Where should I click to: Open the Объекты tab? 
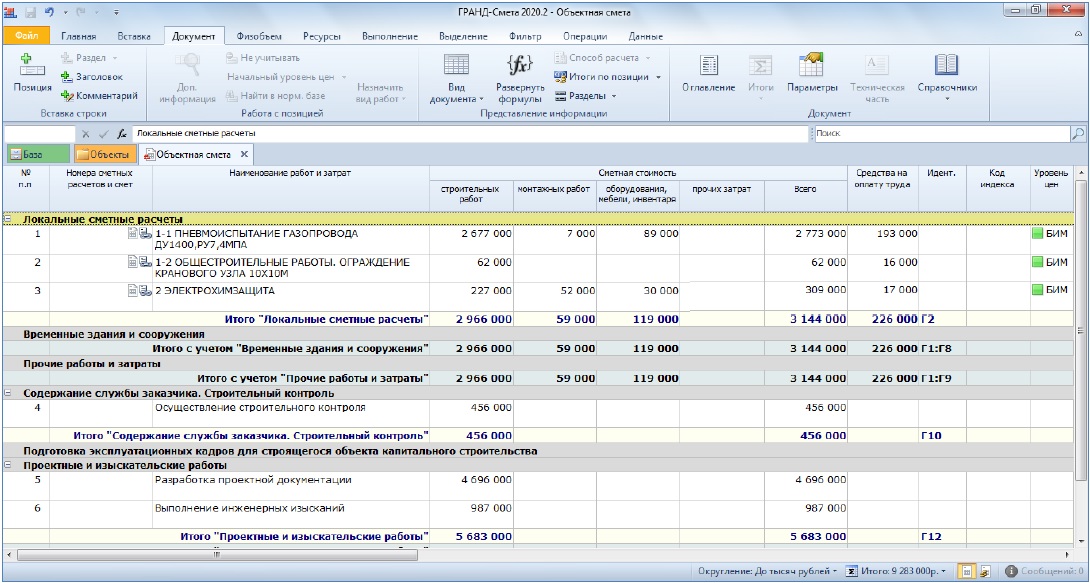pos(105,154)
